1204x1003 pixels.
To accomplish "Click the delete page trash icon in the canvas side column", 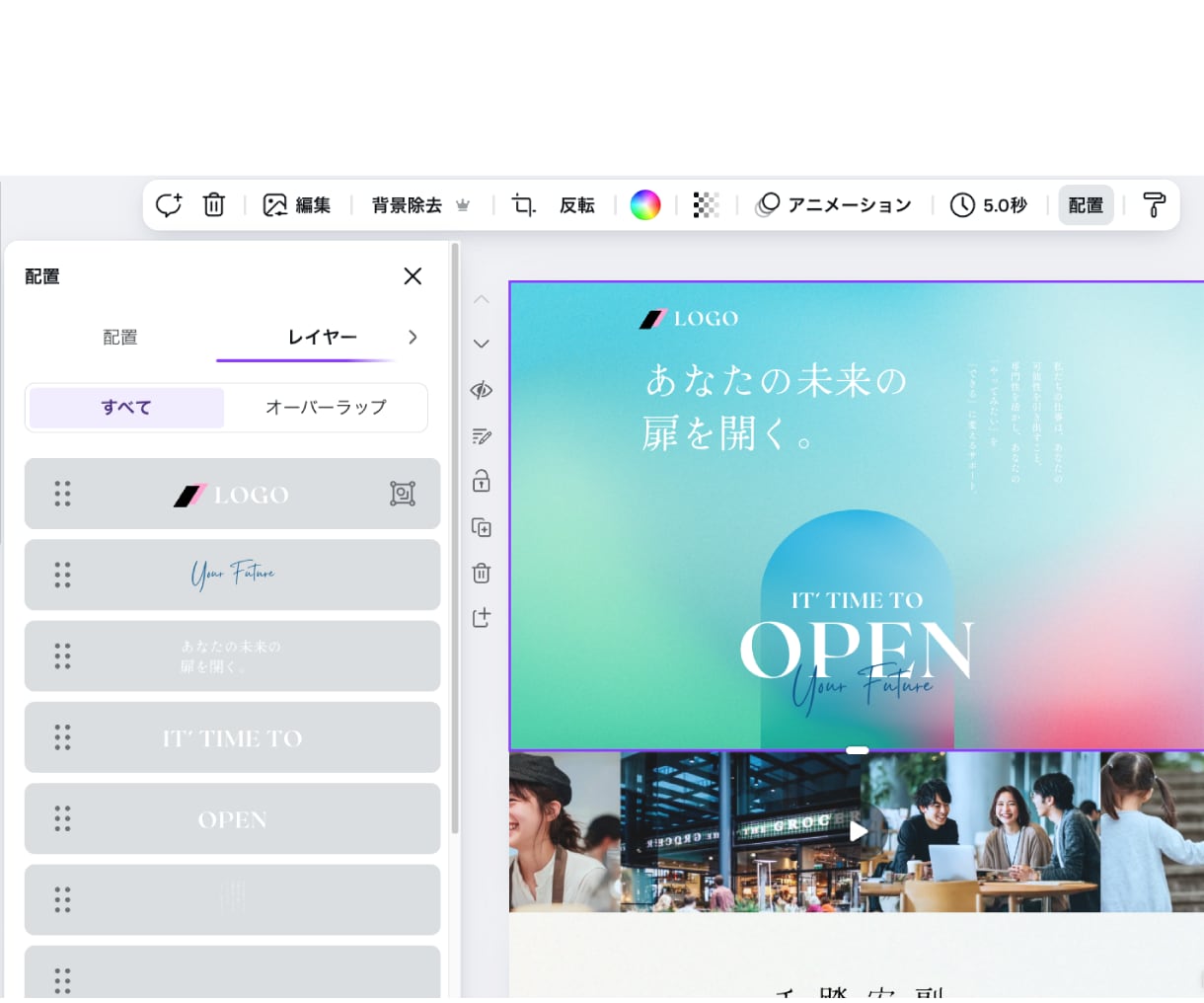I will (x=482, y=573).
